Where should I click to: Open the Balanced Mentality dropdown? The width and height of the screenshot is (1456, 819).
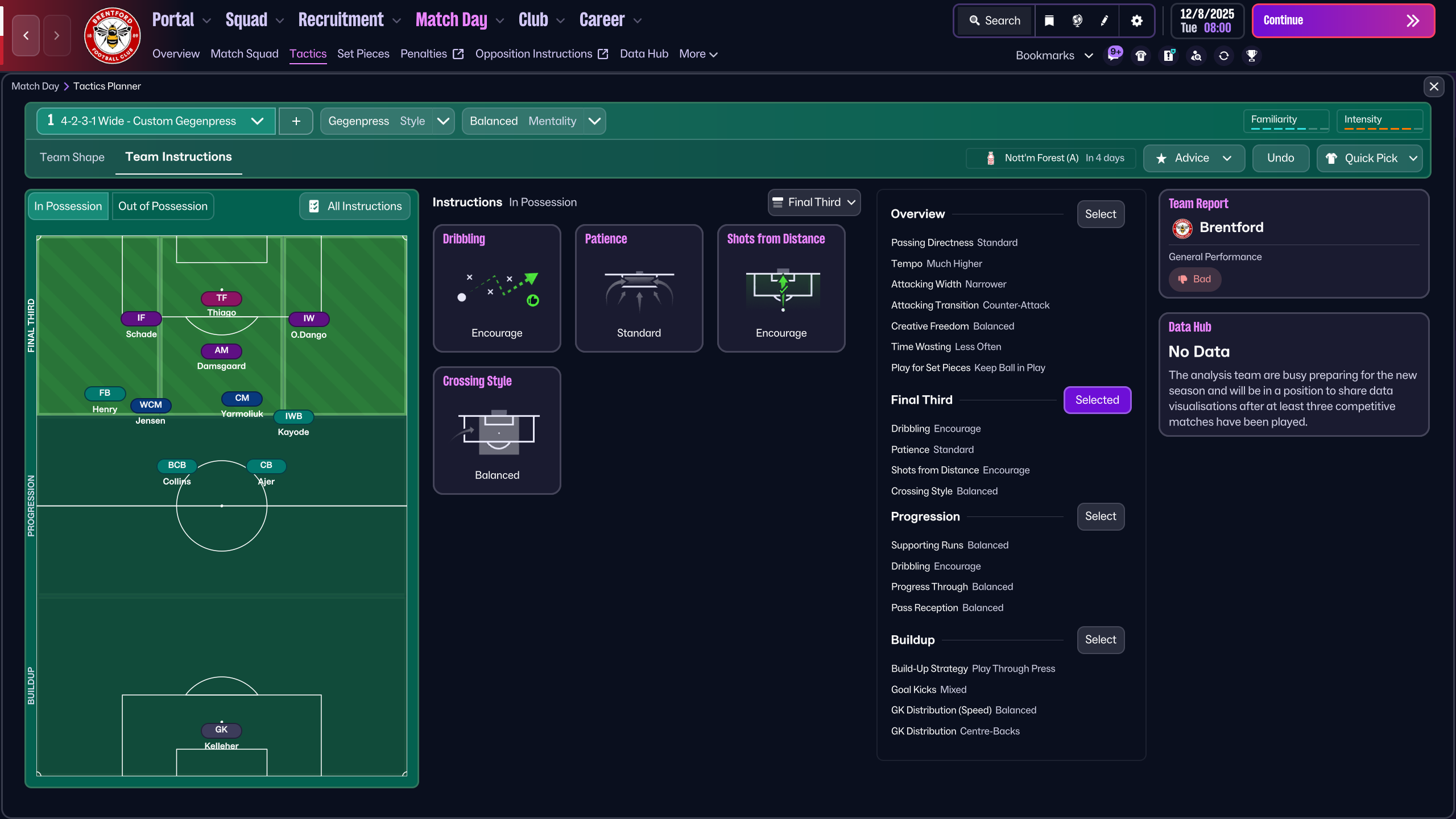pos(533,121)
